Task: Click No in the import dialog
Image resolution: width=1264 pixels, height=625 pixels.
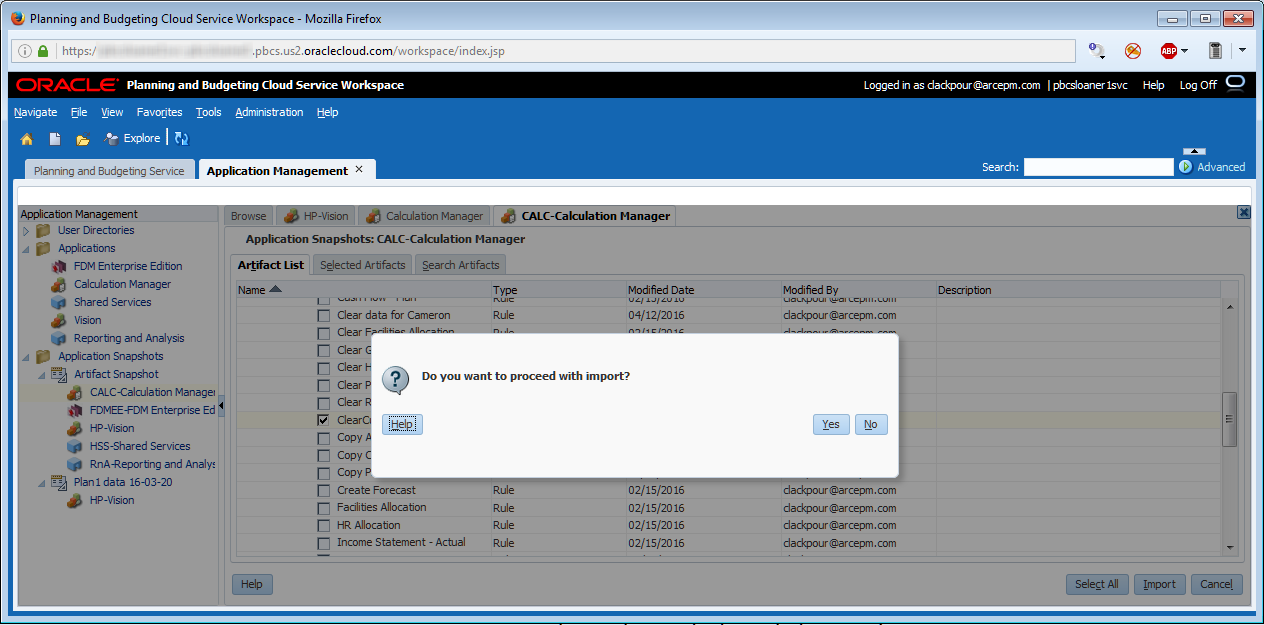Action: tap(871, 424)
